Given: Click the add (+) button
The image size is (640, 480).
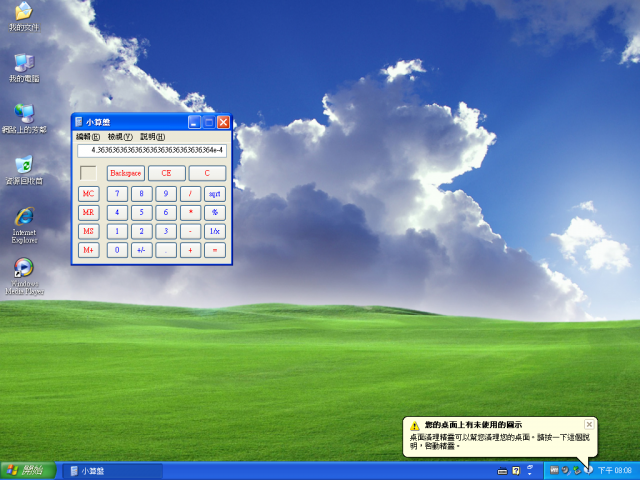Looking at the screenshot, I should tap(191, 250).
